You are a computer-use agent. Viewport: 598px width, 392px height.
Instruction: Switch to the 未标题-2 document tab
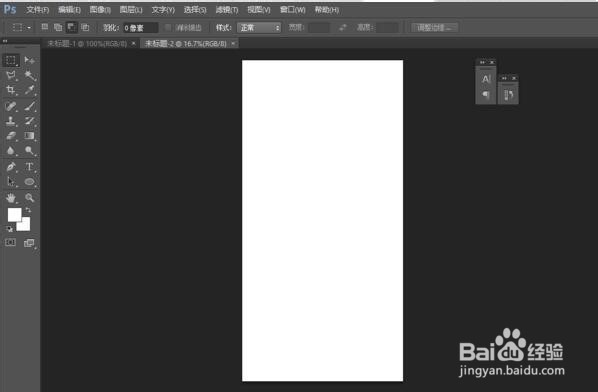point(186,44)
